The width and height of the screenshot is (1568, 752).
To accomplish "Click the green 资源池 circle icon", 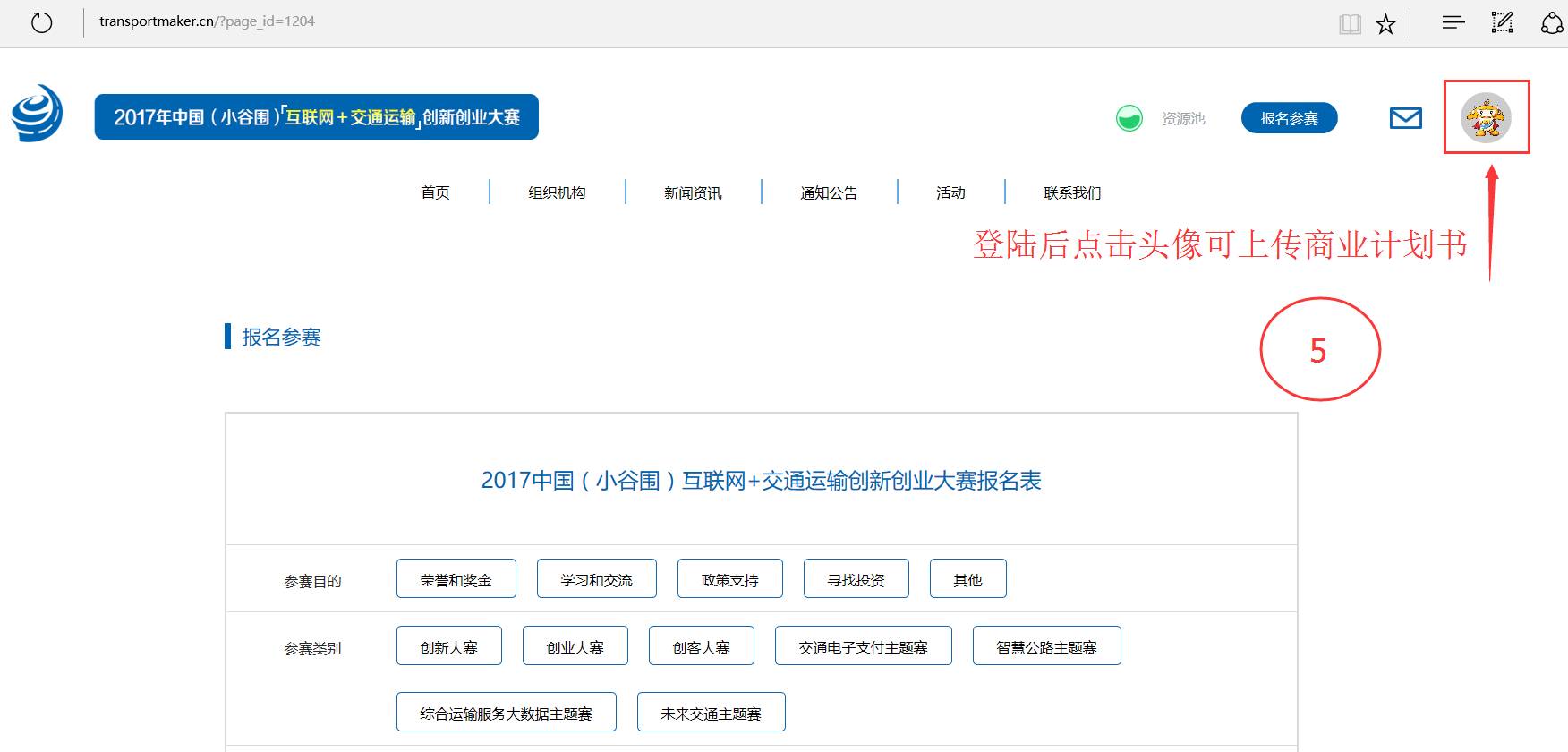I will pyautogui.click(x=1129, y=118).
